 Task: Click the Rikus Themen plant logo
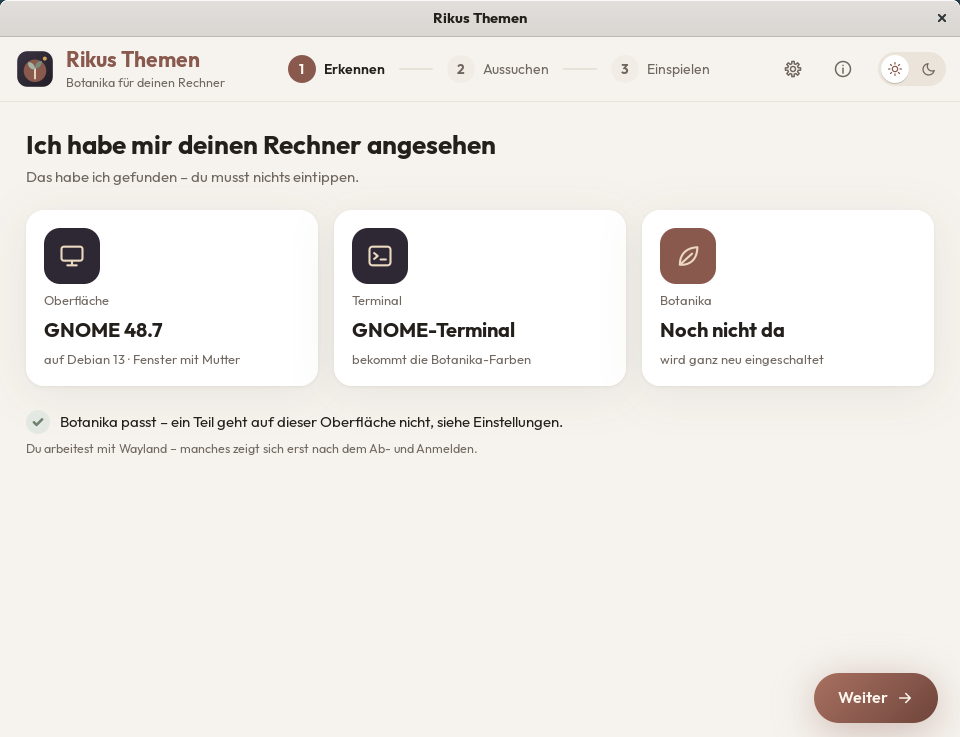[x=35, y=69]
